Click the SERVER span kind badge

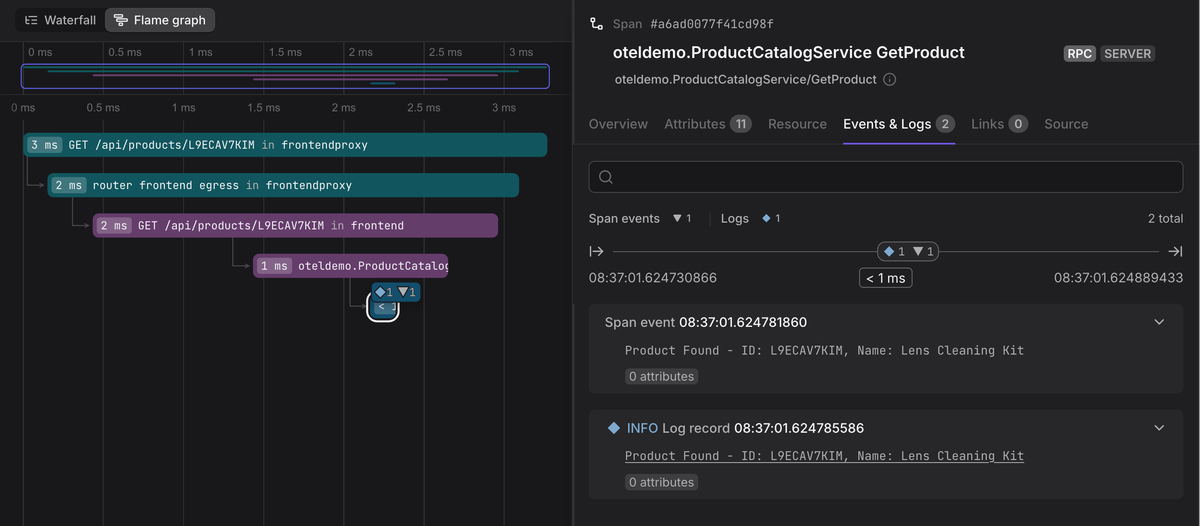tap(1127, 54)
